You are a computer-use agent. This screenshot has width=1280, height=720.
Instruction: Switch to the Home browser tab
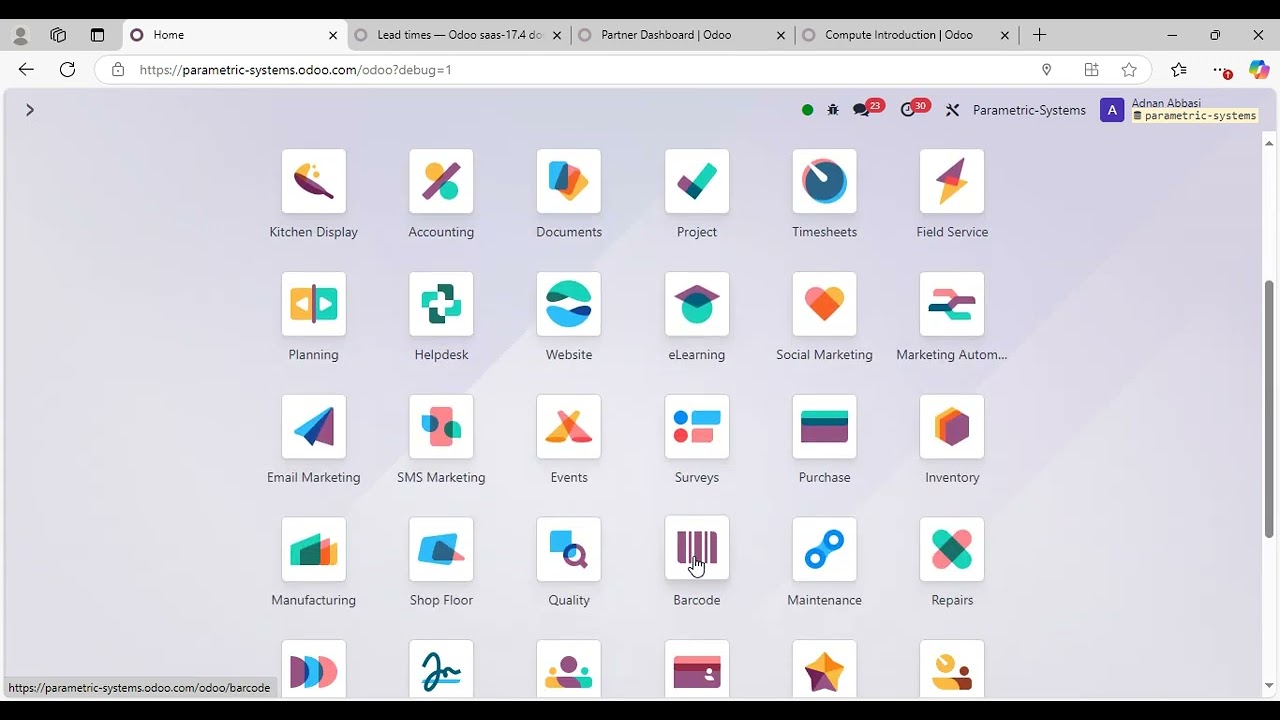point(234,35)
